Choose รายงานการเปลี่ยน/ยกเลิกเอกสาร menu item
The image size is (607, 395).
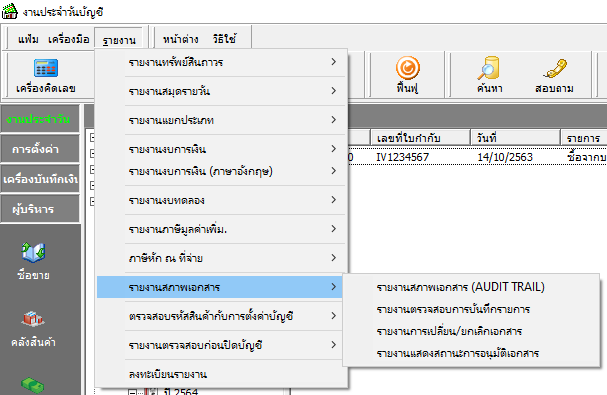(449, 331)
